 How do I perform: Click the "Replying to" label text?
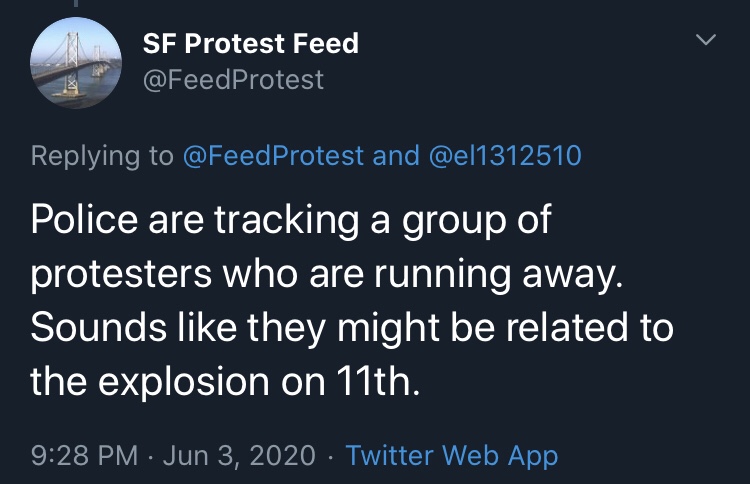101,156
